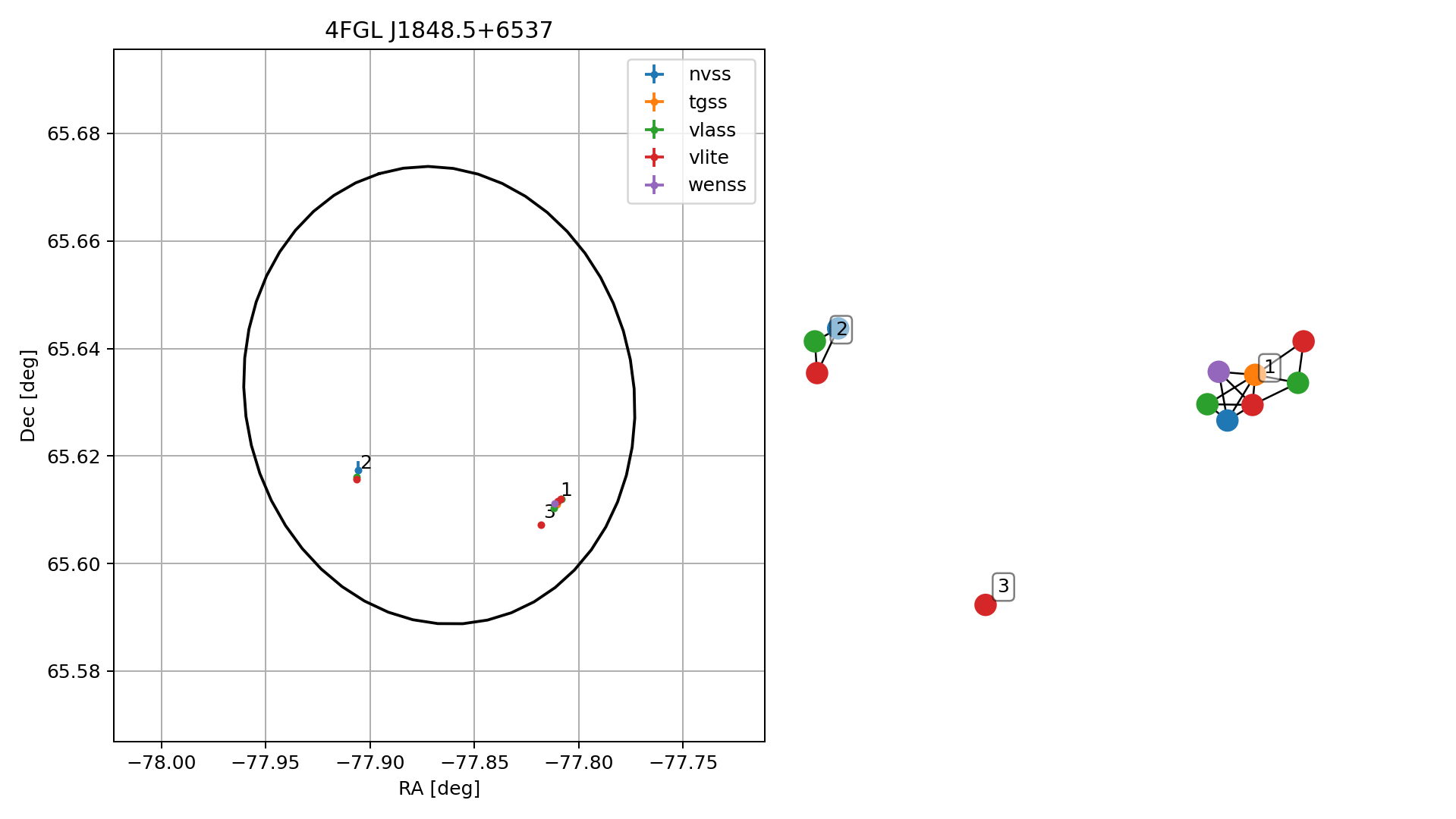The height and width of the screenshot is (819, 1456).
Task: Click the −77.80 x-axis tick label
Action: tap(578, 763)
